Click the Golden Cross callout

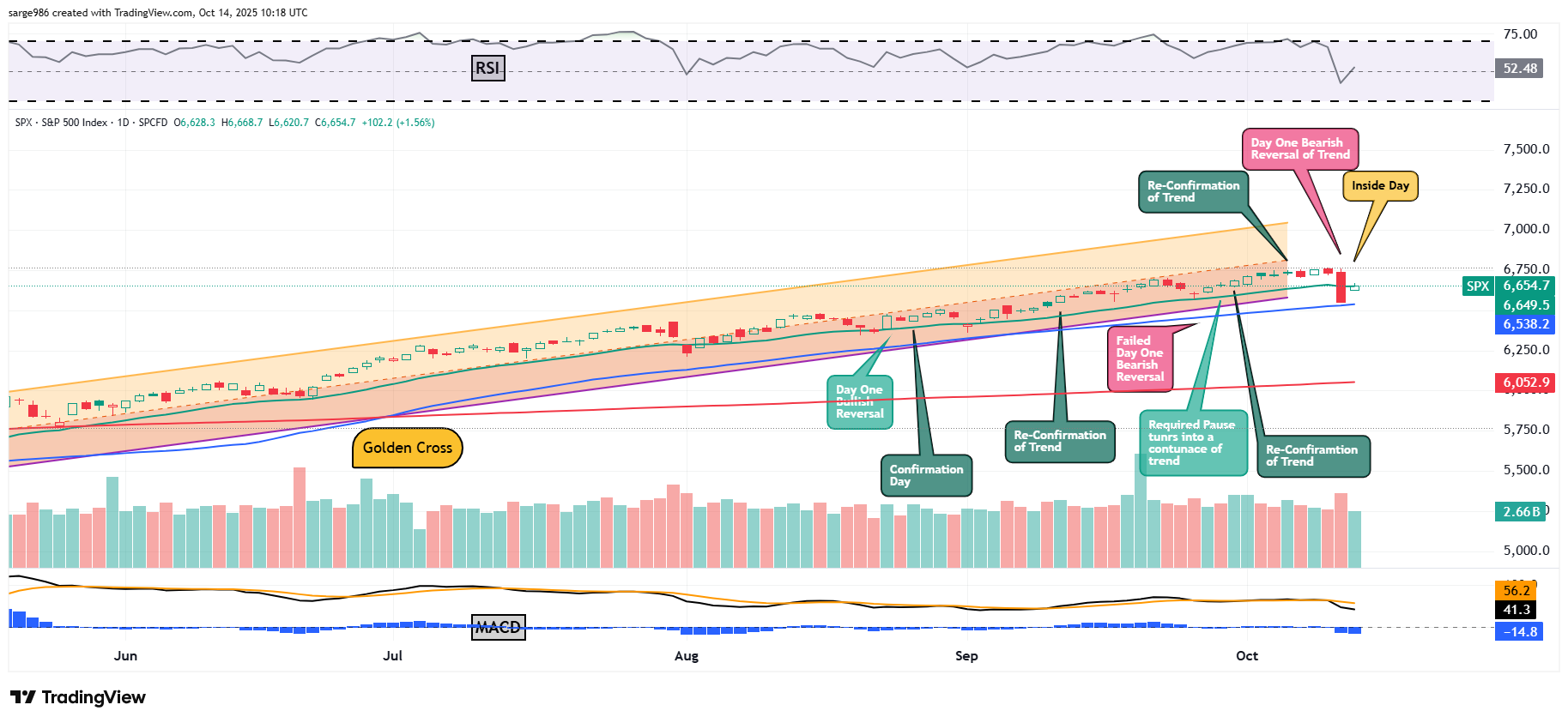tap(407, 448)
